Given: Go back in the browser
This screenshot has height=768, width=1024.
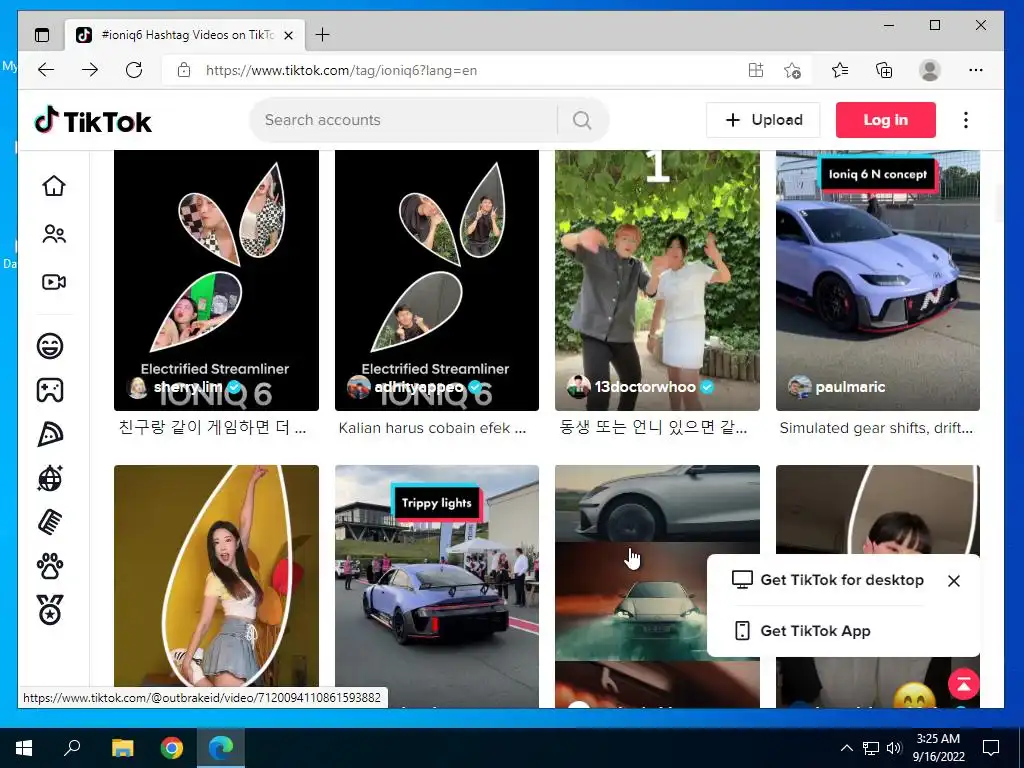Looking at the screenshot, I should (x=46, y=70).
